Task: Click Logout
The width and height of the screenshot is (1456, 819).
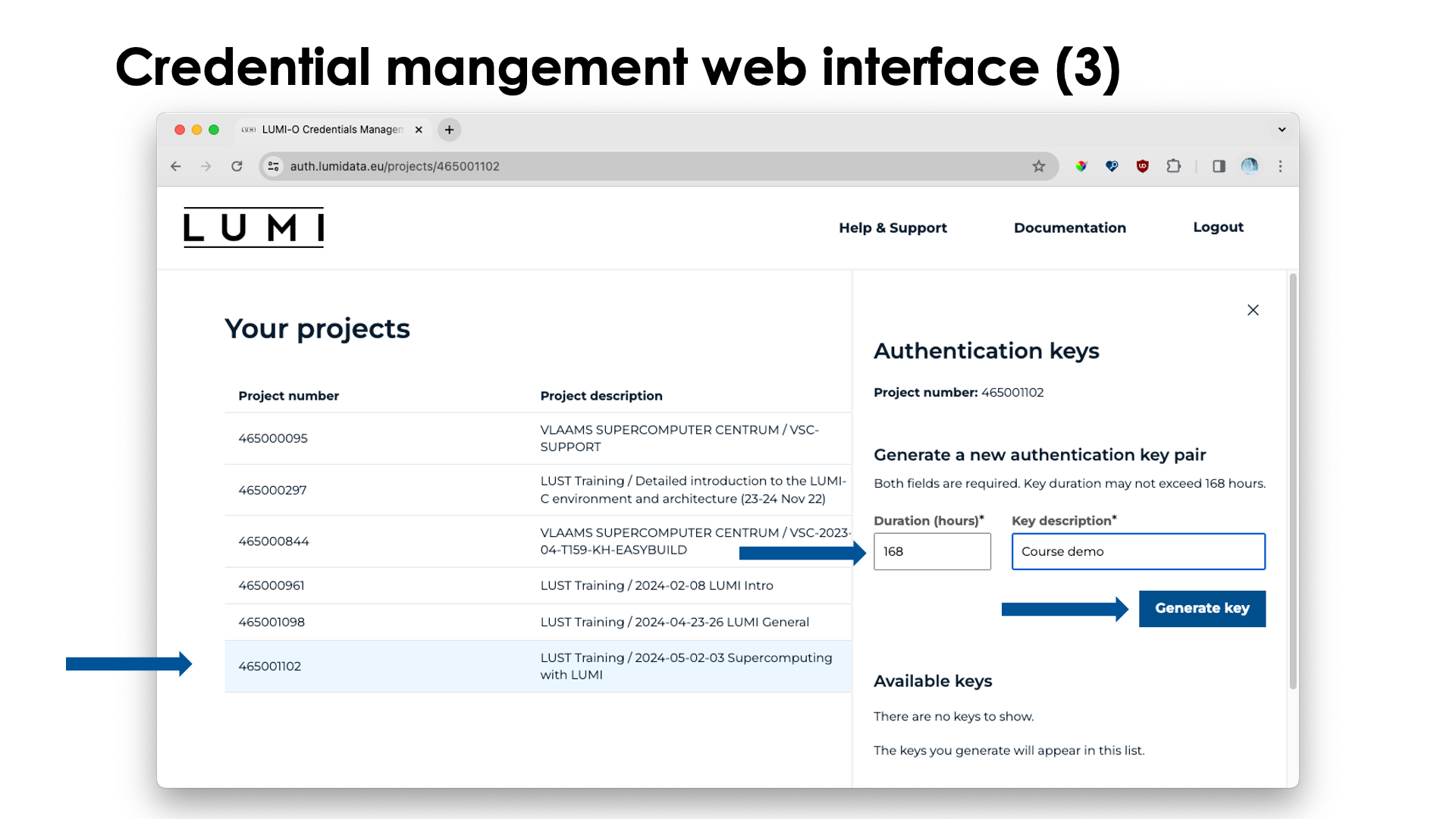Action: 1218,227
